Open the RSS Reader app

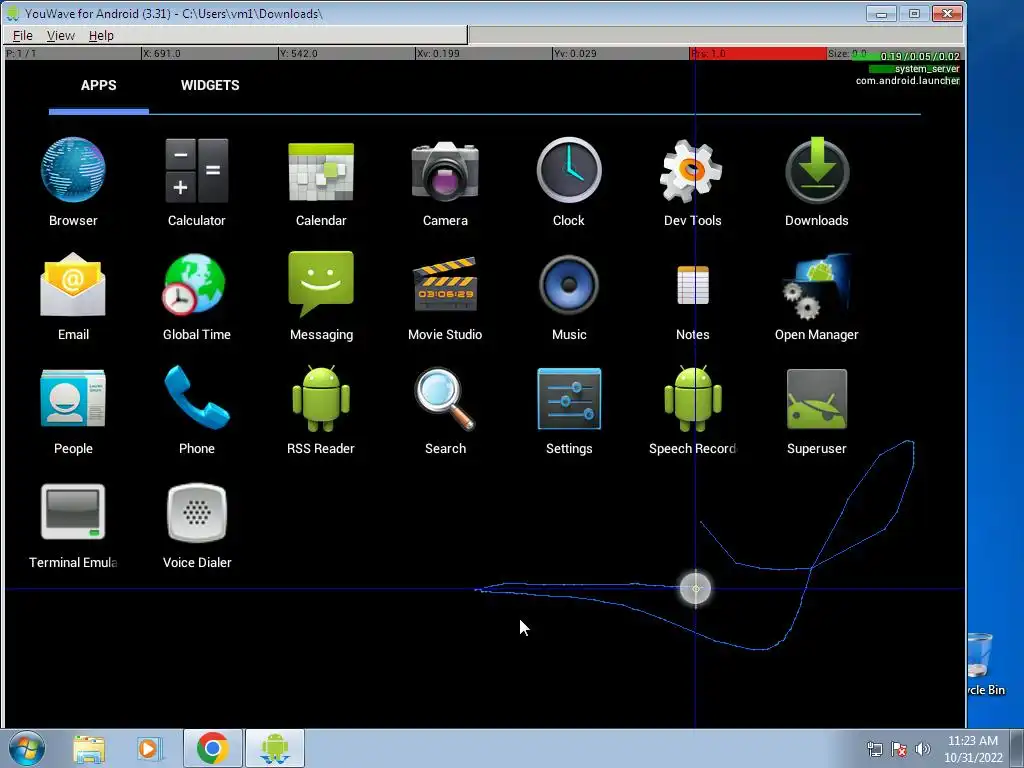(321, 411)
